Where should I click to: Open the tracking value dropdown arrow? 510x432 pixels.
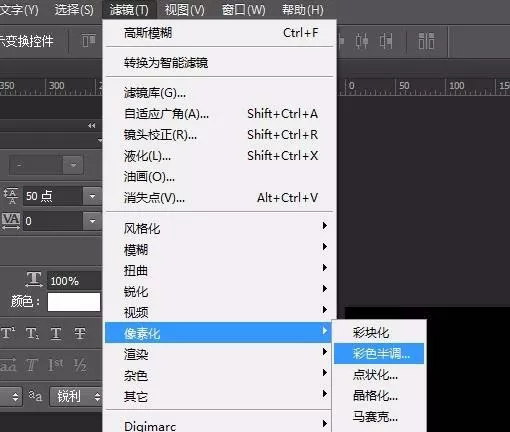click(x=92, y=221)
